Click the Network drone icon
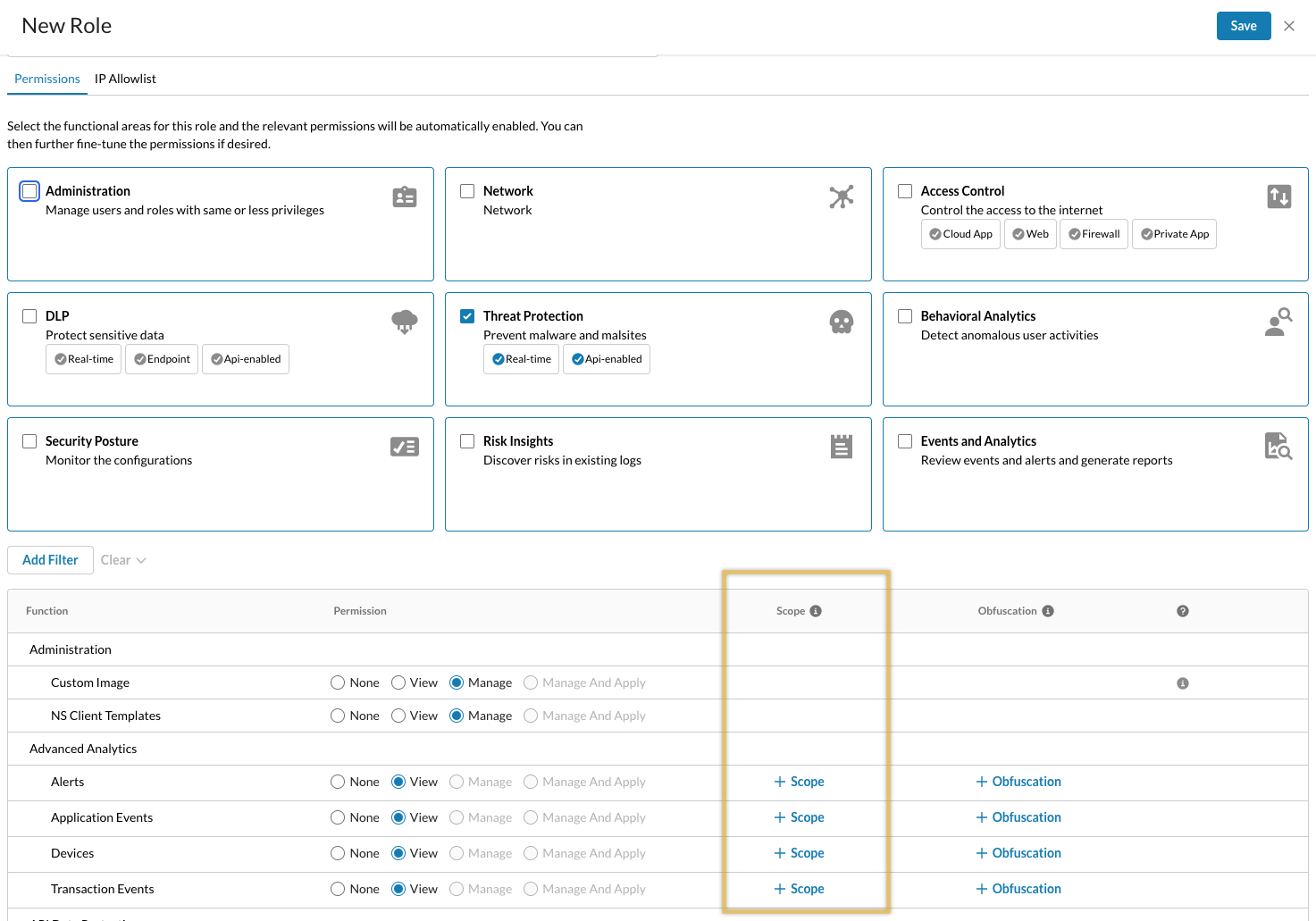 click(x=841, y=197)
